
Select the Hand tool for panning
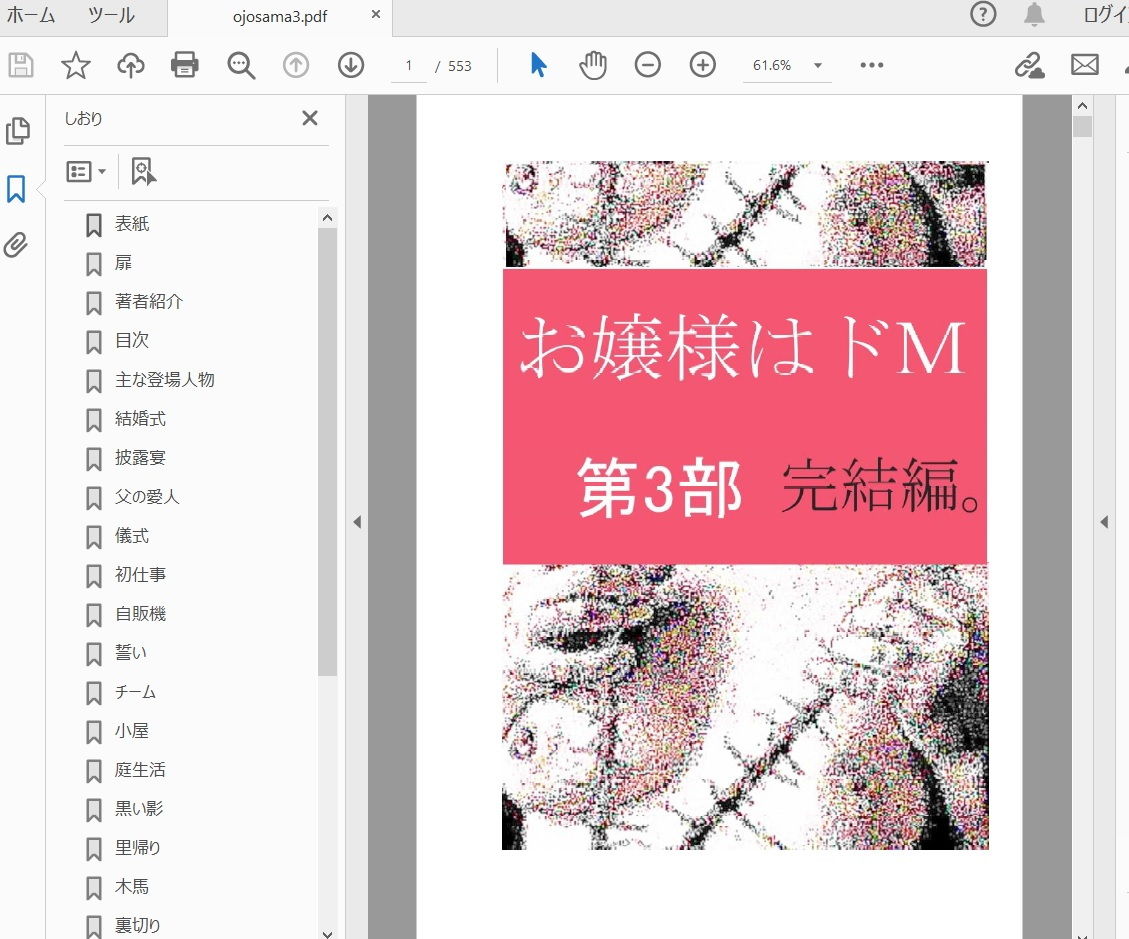click(592, 65)
